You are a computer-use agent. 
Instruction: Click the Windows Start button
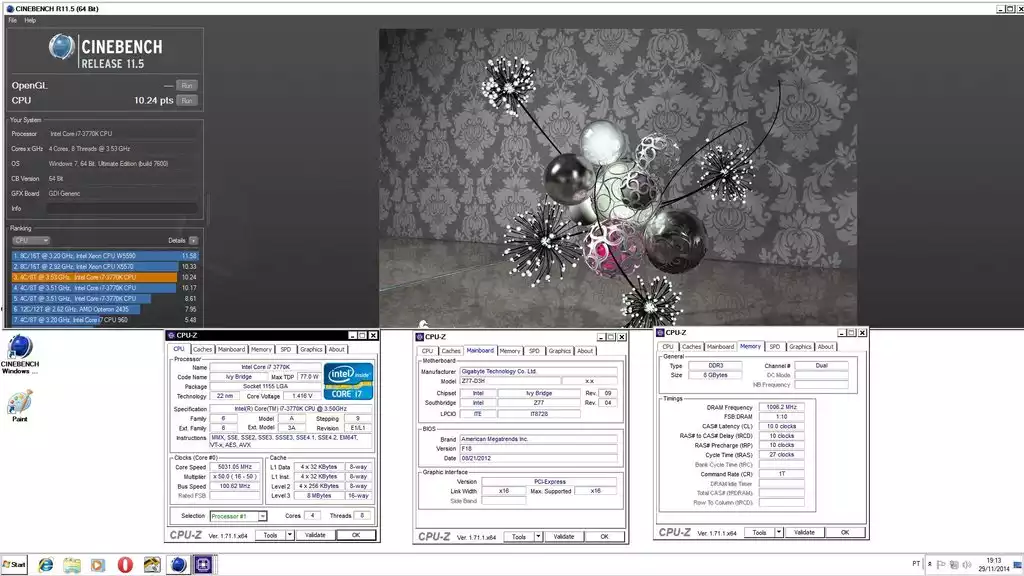coord(14,564)
